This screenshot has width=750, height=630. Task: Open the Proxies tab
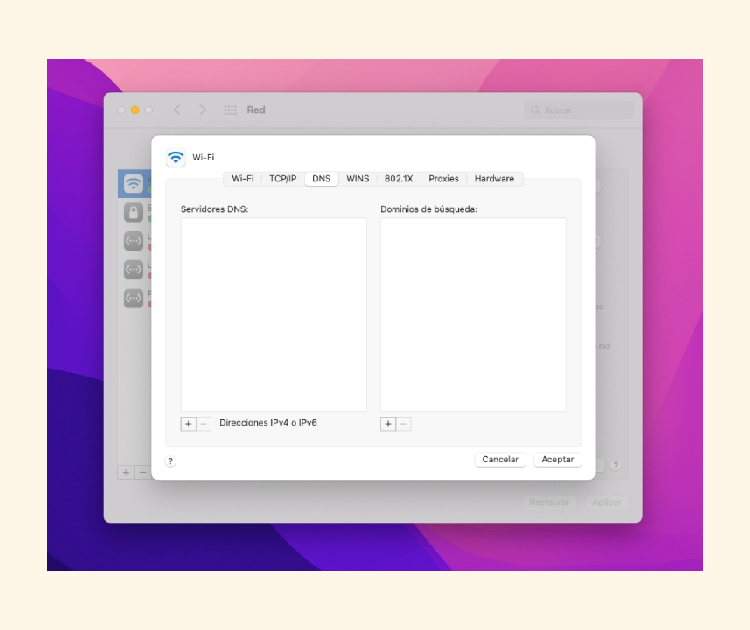pos(443,178)
